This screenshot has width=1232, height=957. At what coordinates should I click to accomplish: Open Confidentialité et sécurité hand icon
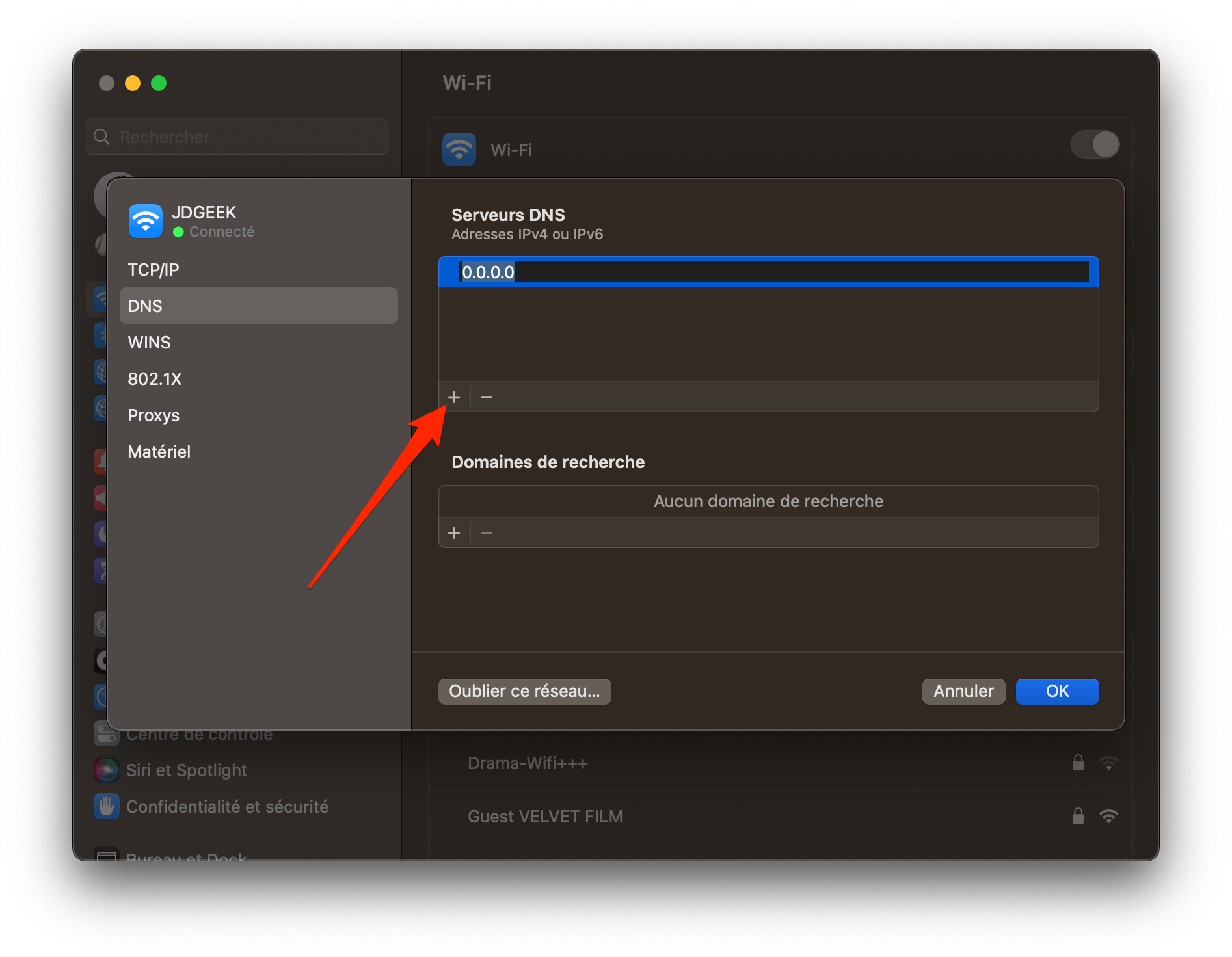pyautogui.click(x=107, y=807)
